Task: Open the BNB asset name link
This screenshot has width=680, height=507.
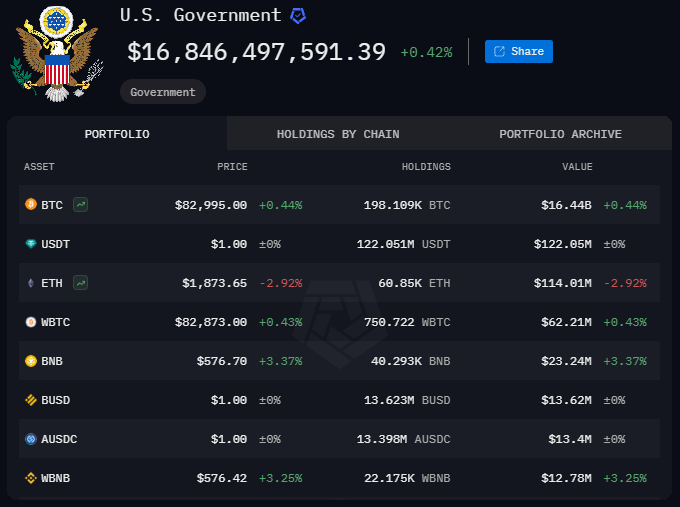Action: coord(52,361)
